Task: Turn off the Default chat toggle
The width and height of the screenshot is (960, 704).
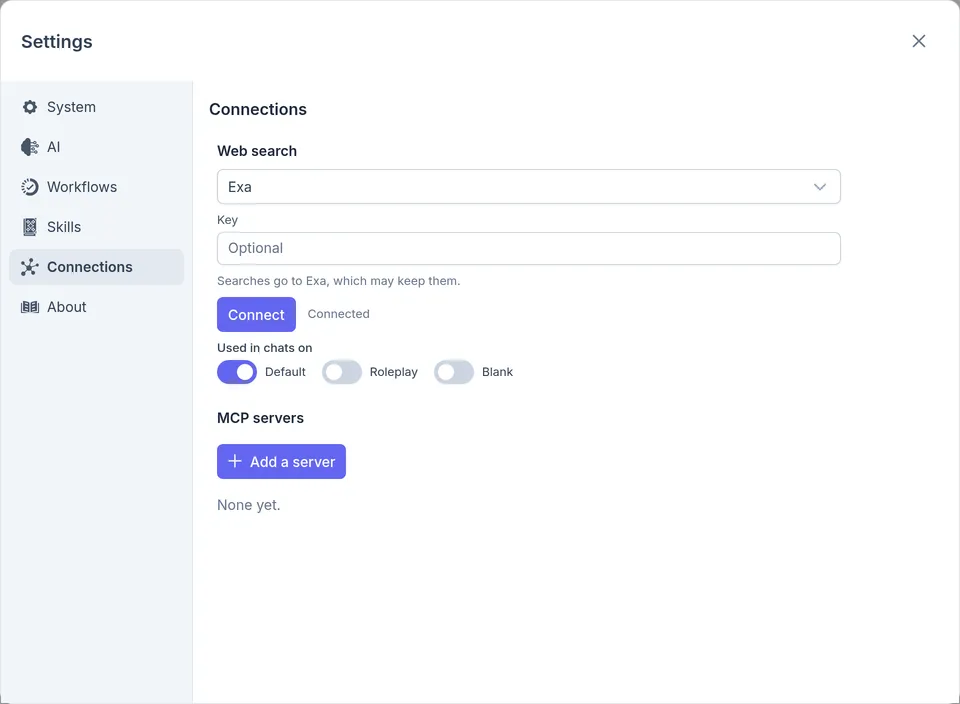Action: [237, 372]
